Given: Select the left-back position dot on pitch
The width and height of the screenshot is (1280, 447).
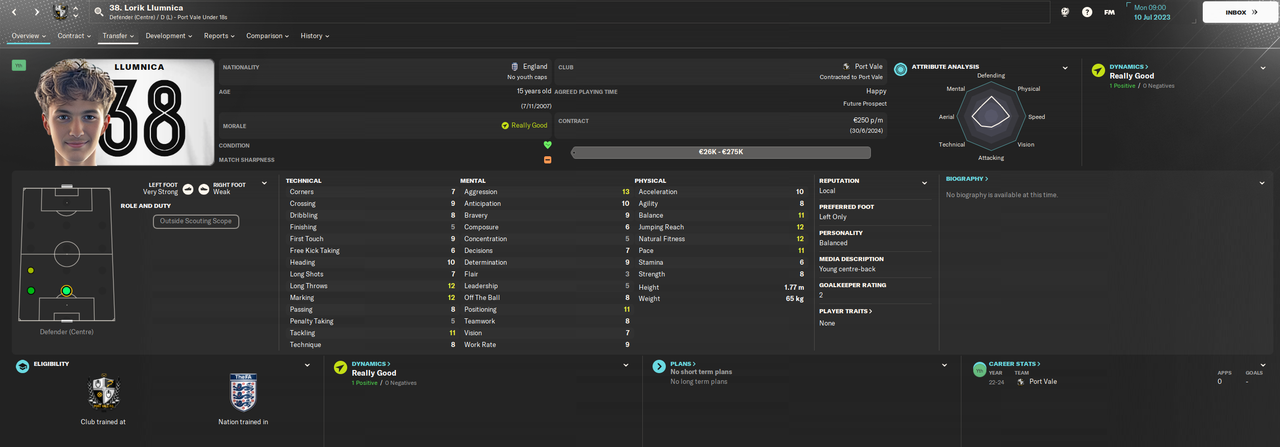Looking at the screenshot, I should (x=31, y=291).
